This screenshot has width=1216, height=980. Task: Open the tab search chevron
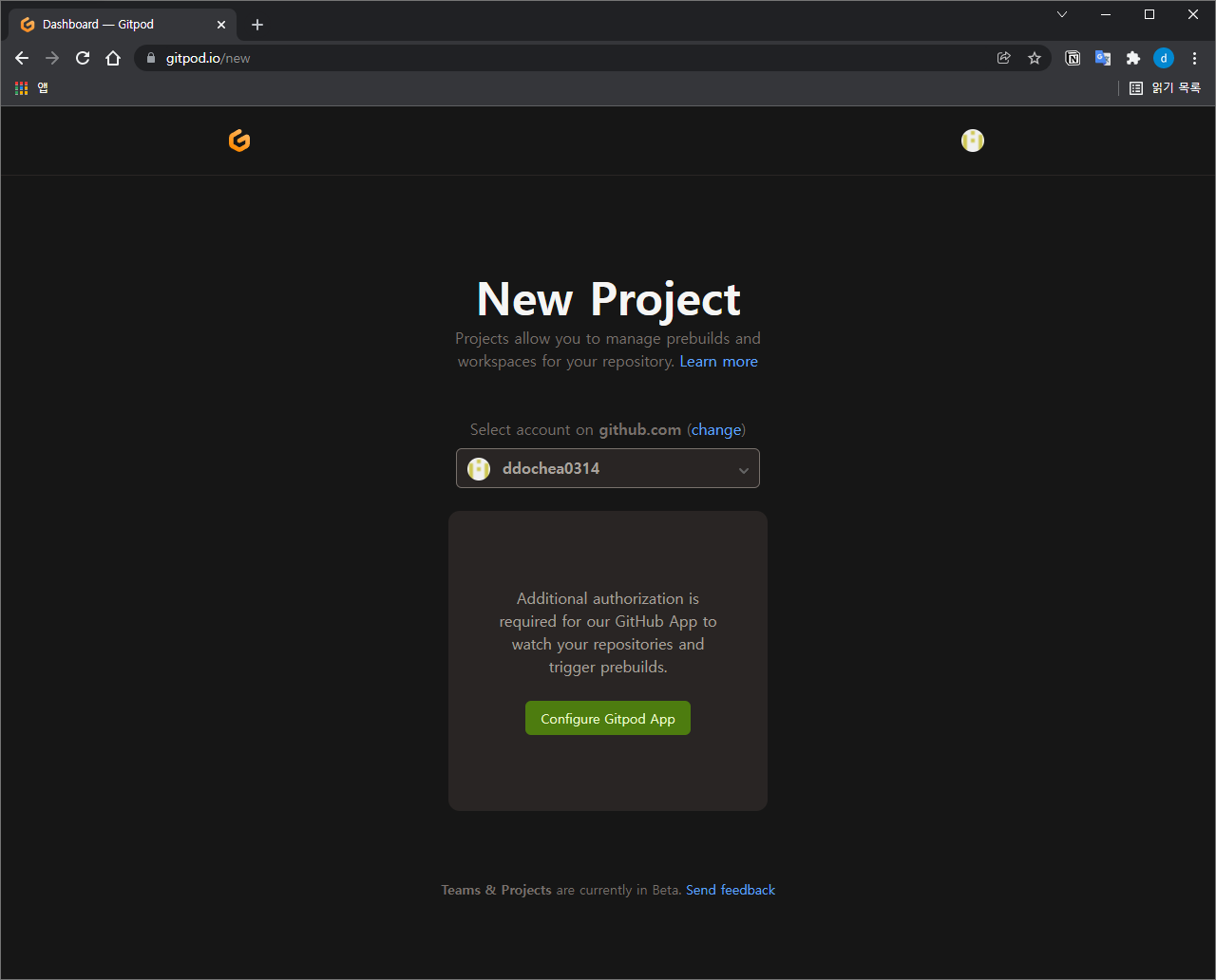[x=1062, y=14]
